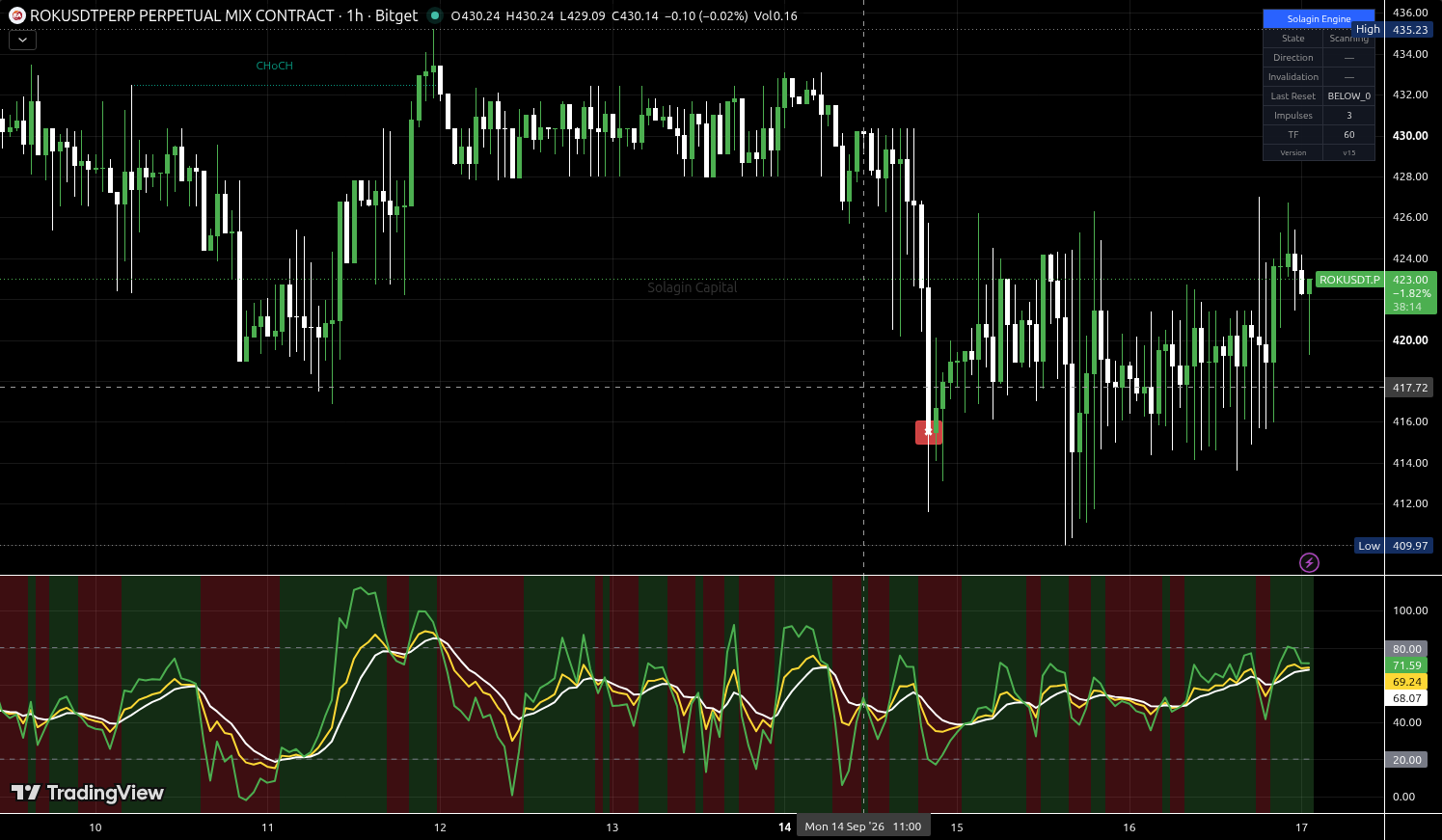Click date label 12 on the time axis
The height and width of the screenshot is (840, 1442).
pyautogui.click(x=440, y=826)
